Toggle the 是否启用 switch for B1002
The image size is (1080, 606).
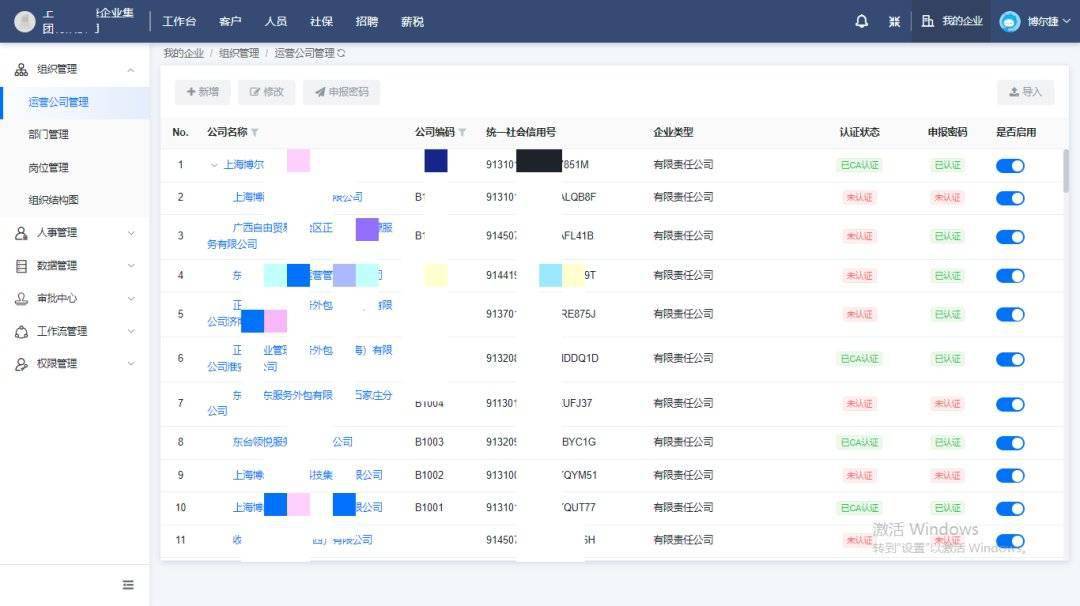(x=1010, y=476)
